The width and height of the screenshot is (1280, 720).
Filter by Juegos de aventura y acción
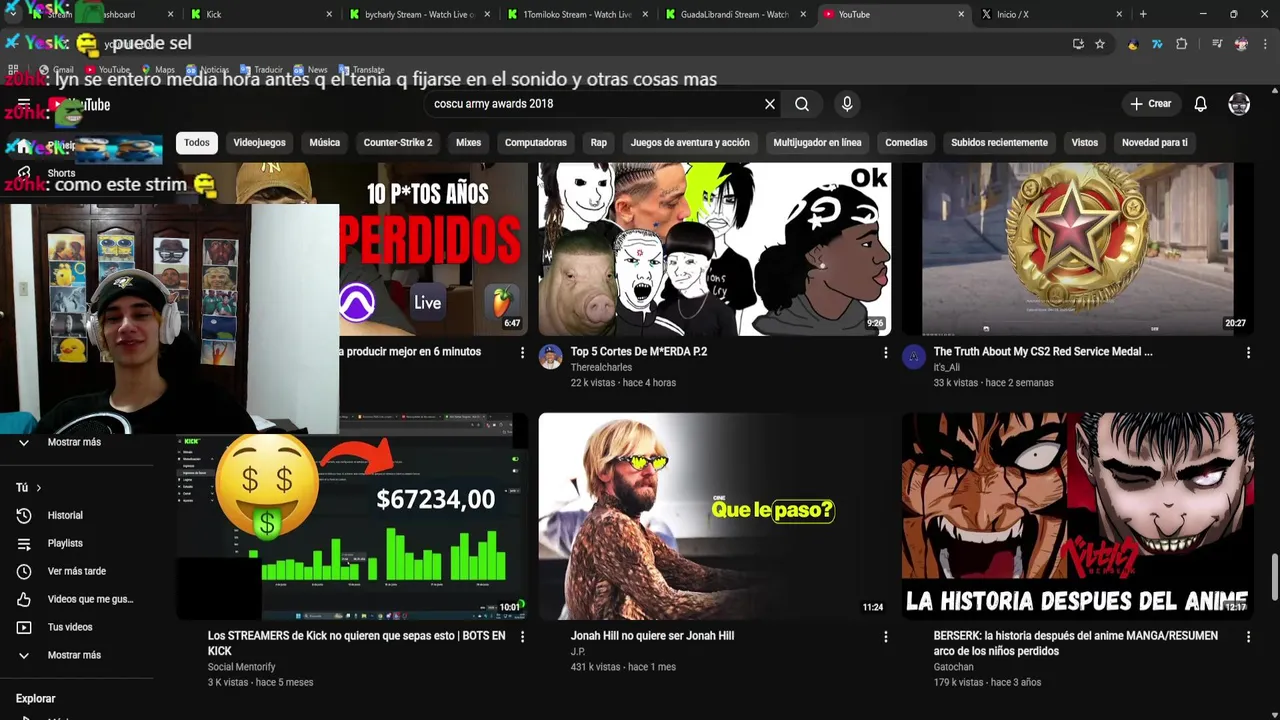tap(690, 143)
